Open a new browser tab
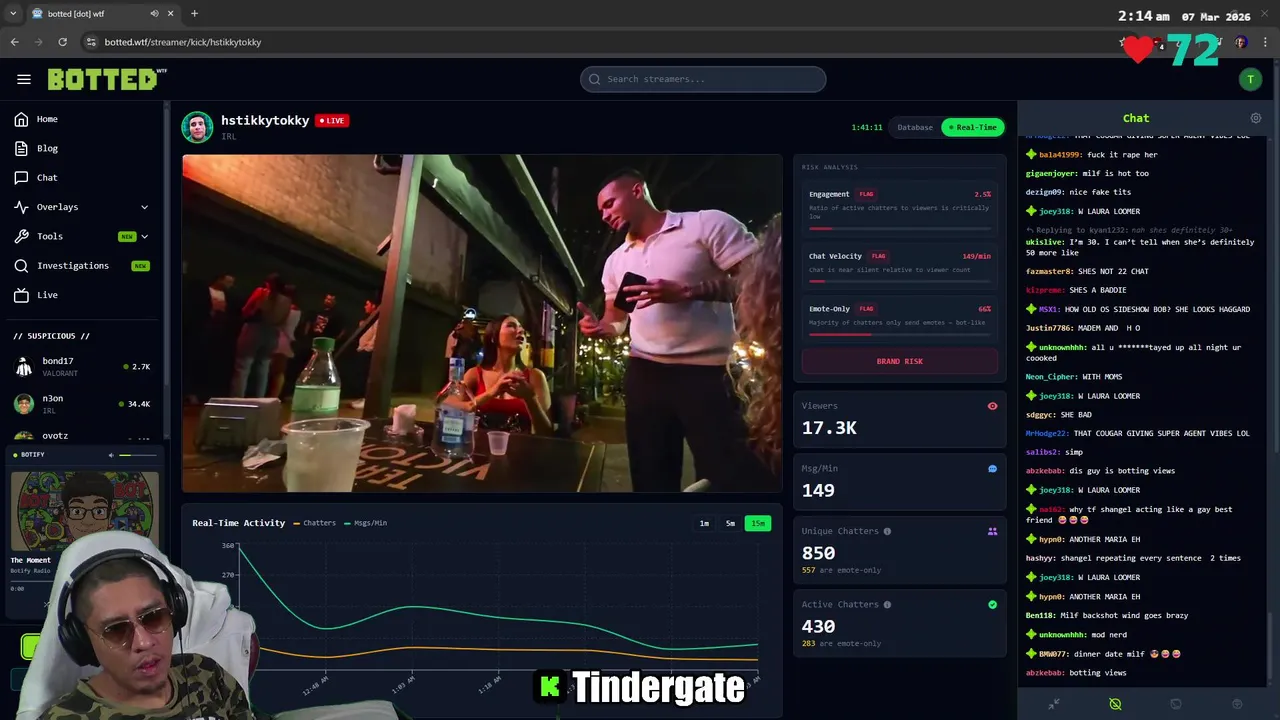 [194, 14]
